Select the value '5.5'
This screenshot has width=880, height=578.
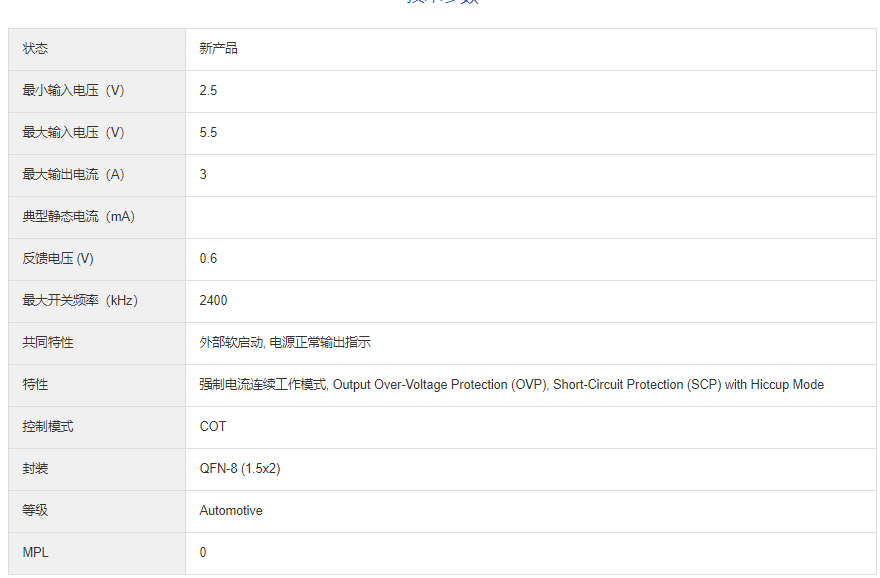click(208, 133)
